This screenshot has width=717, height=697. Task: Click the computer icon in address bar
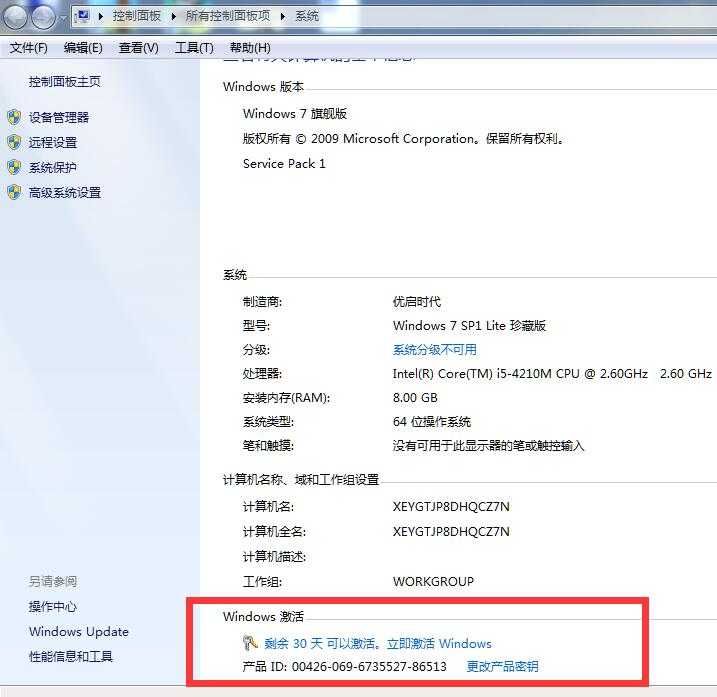pos(82,16)
